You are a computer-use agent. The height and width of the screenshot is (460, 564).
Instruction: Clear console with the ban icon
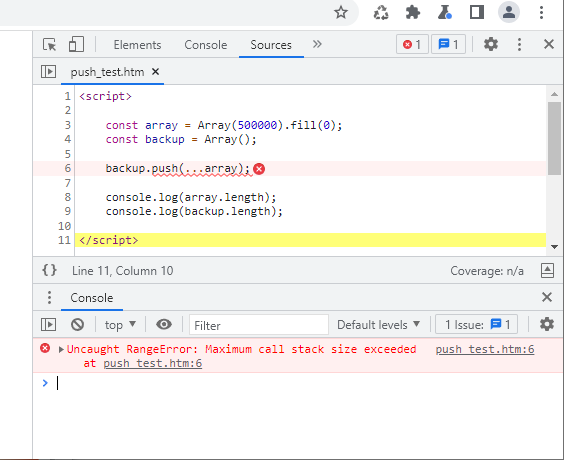(77, 325)
